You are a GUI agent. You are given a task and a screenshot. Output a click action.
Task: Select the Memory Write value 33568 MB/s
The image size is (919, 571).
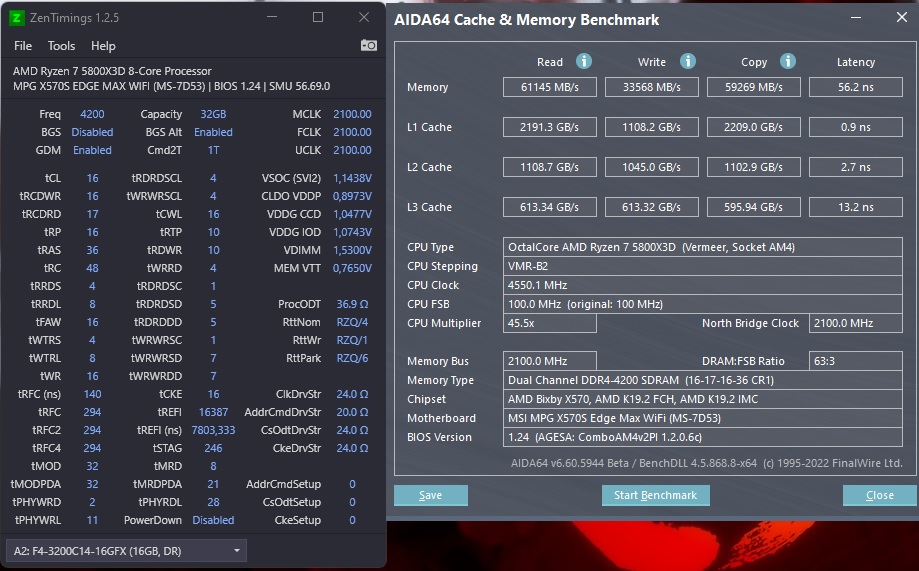652,87
